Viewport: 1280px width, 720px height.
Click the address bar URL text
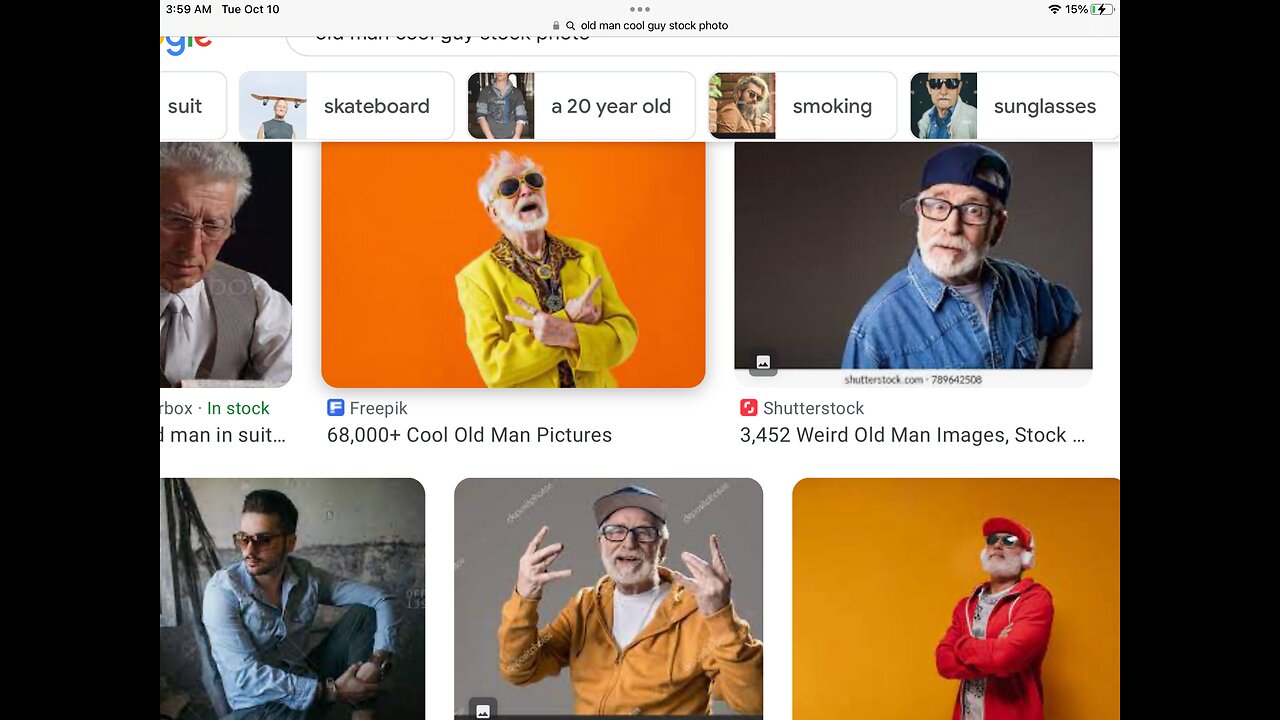[x=654, y=26]
